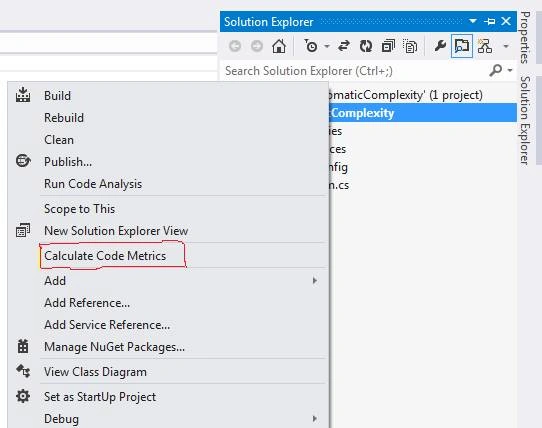542x428 pixels.
Task: Open the Properties side tab
Action: point(525,37)
